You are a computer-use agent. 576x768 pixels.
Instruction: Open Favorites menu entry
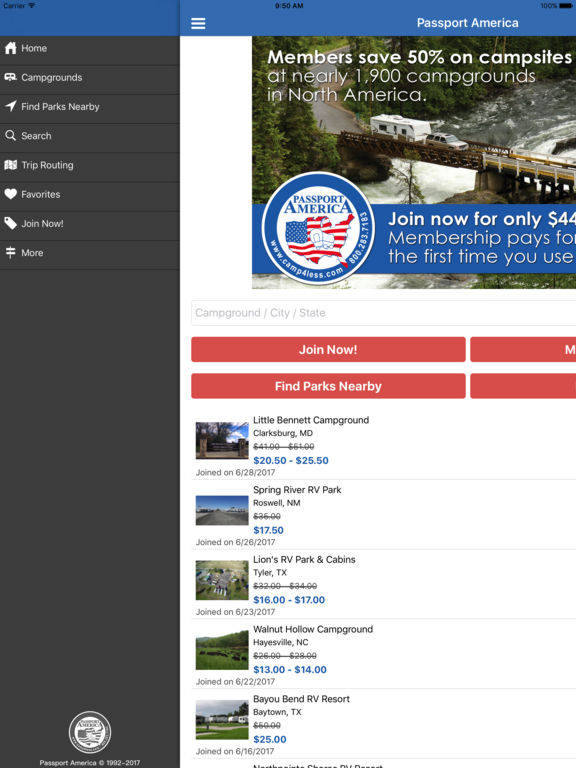click(x=90, y=194)
